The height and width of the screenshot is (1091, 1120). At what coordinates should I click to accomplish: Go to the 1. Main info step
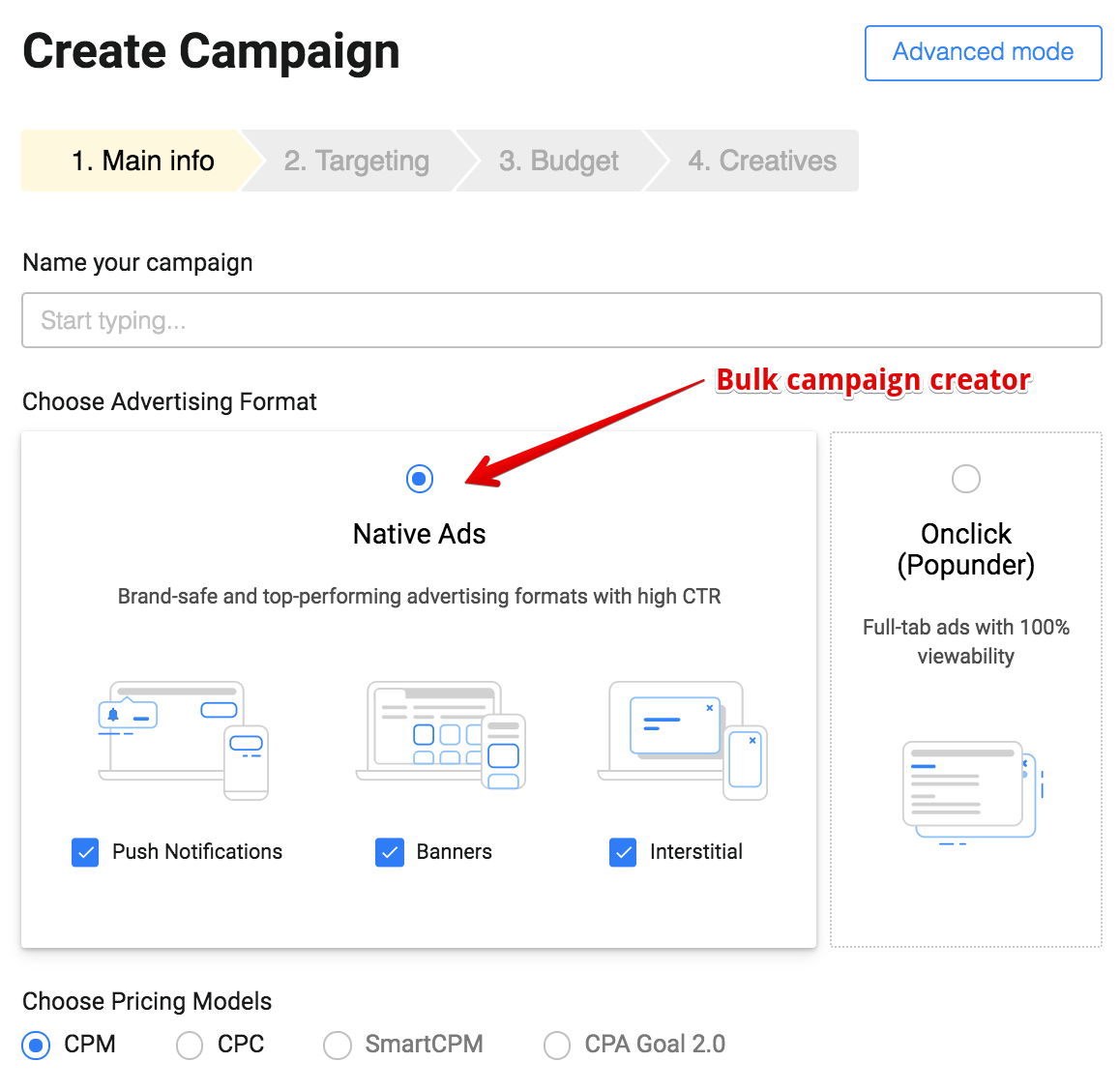click(142, 161)
